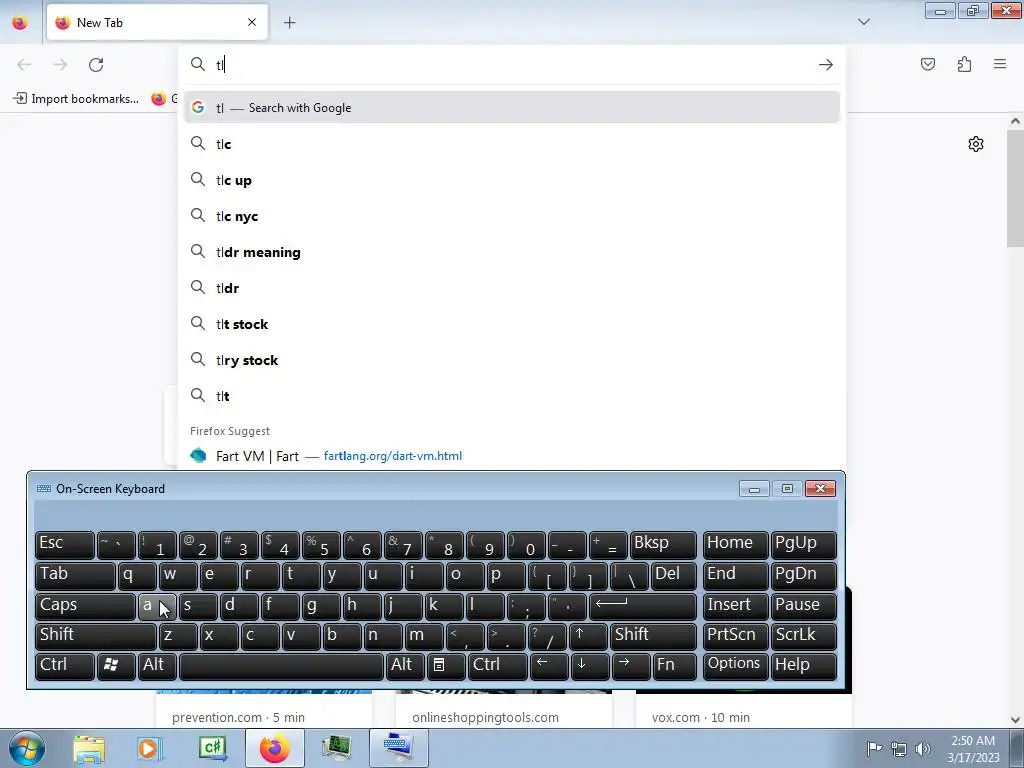This screenshot has width=1024, height=768.
Task: Click the scrollbar down arrow on the page
Action: (1015, 720)
